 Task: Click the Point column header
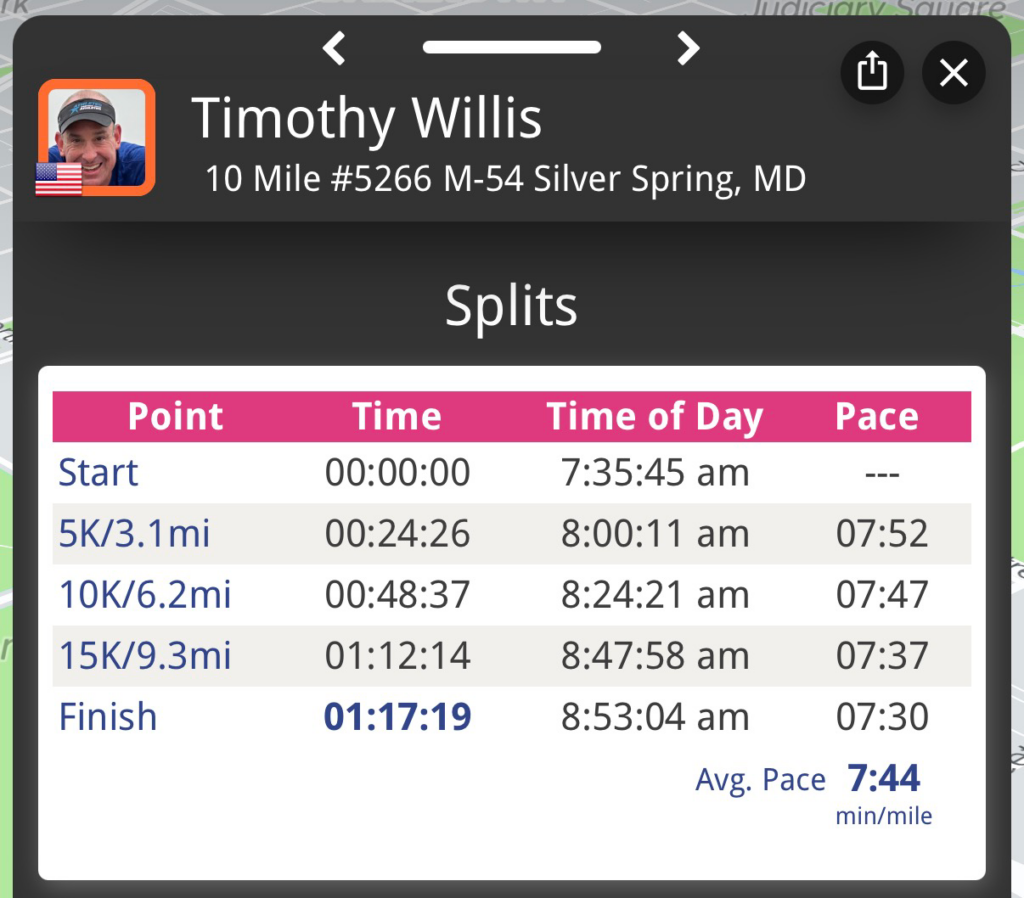[x=176, y=417]
